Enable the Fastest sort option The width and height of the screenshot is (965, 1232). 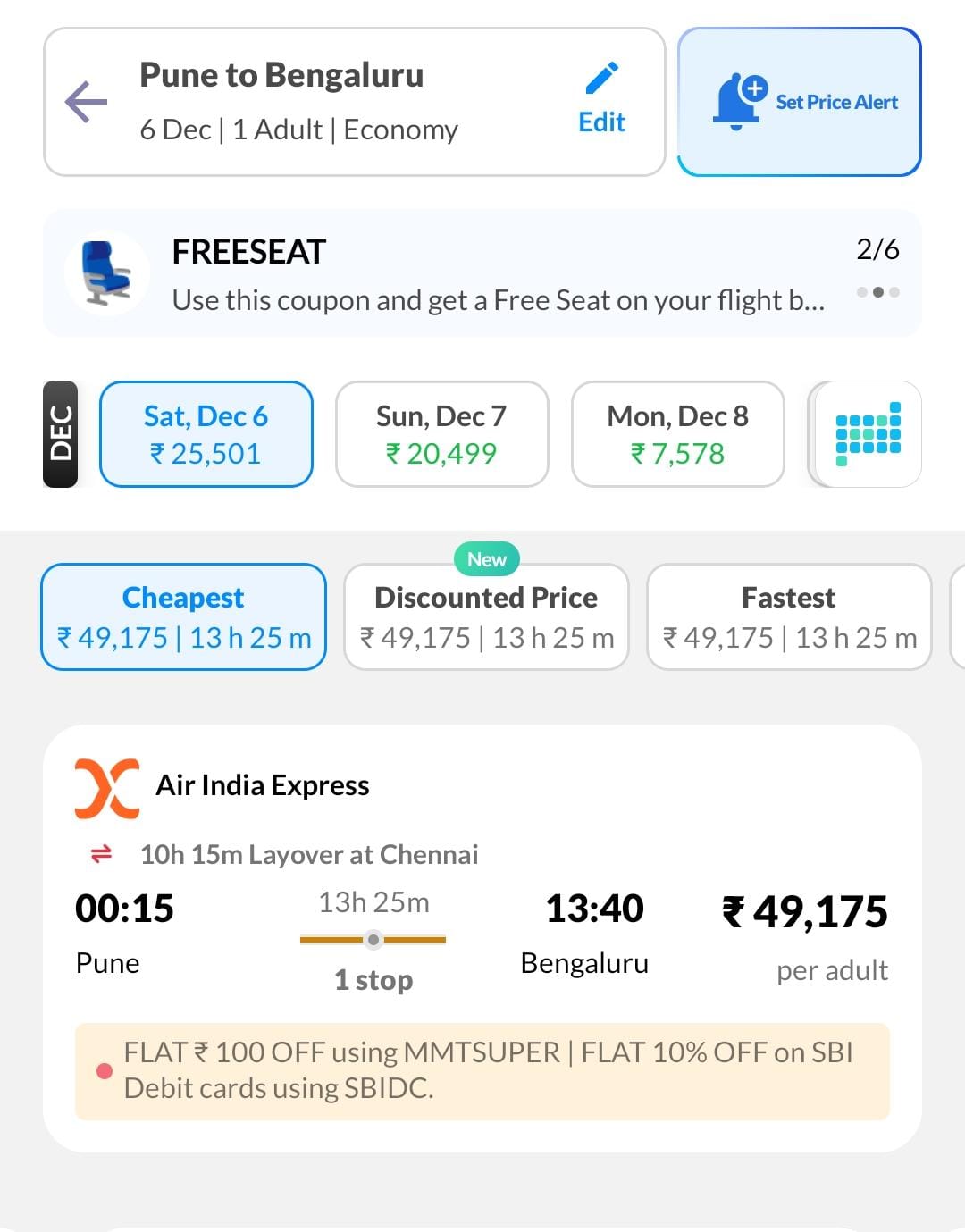[788, 616]
